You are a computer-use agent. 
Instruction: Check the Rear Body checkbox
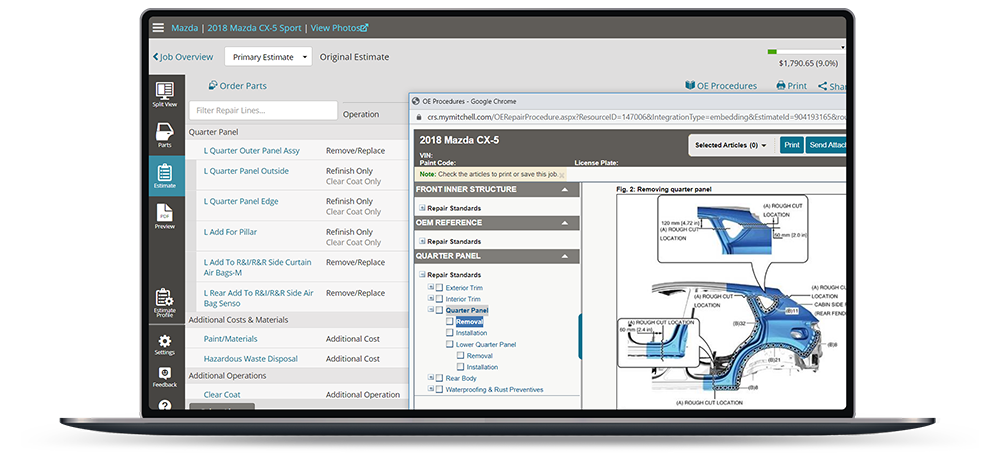pos(439,378)
